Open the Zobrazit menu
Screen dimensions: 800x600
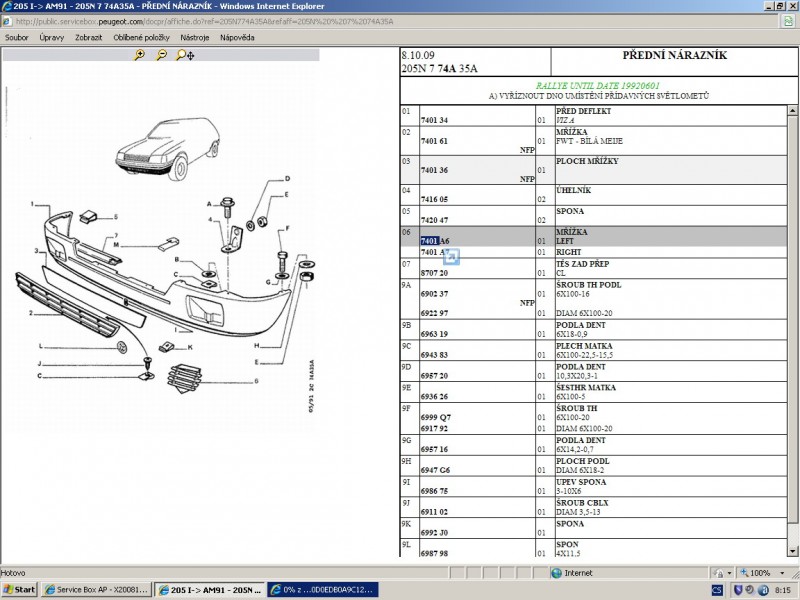click(89, 37)
